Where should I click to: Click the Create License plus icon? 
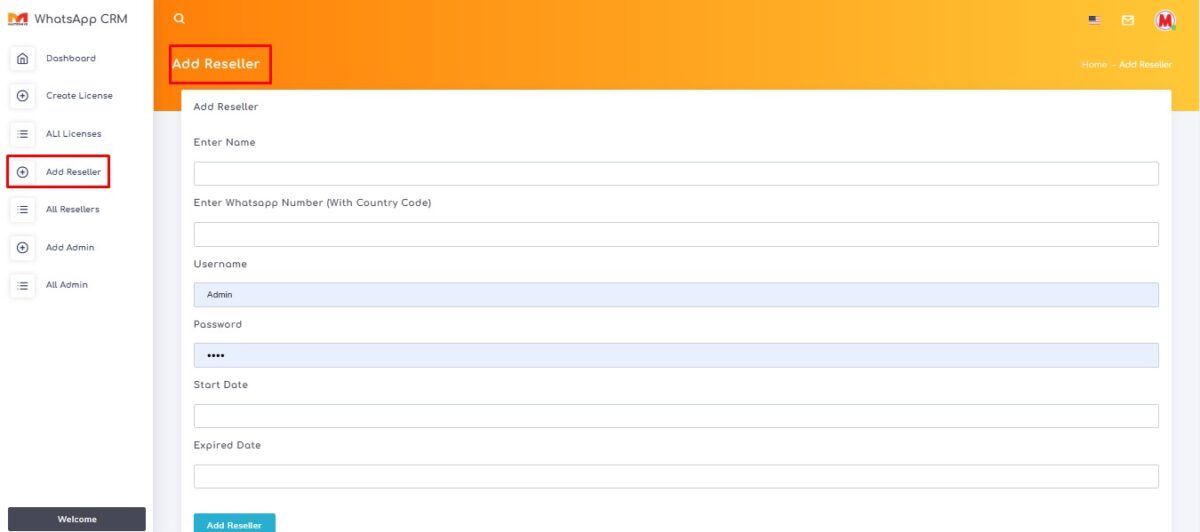(x=23, y=96)
